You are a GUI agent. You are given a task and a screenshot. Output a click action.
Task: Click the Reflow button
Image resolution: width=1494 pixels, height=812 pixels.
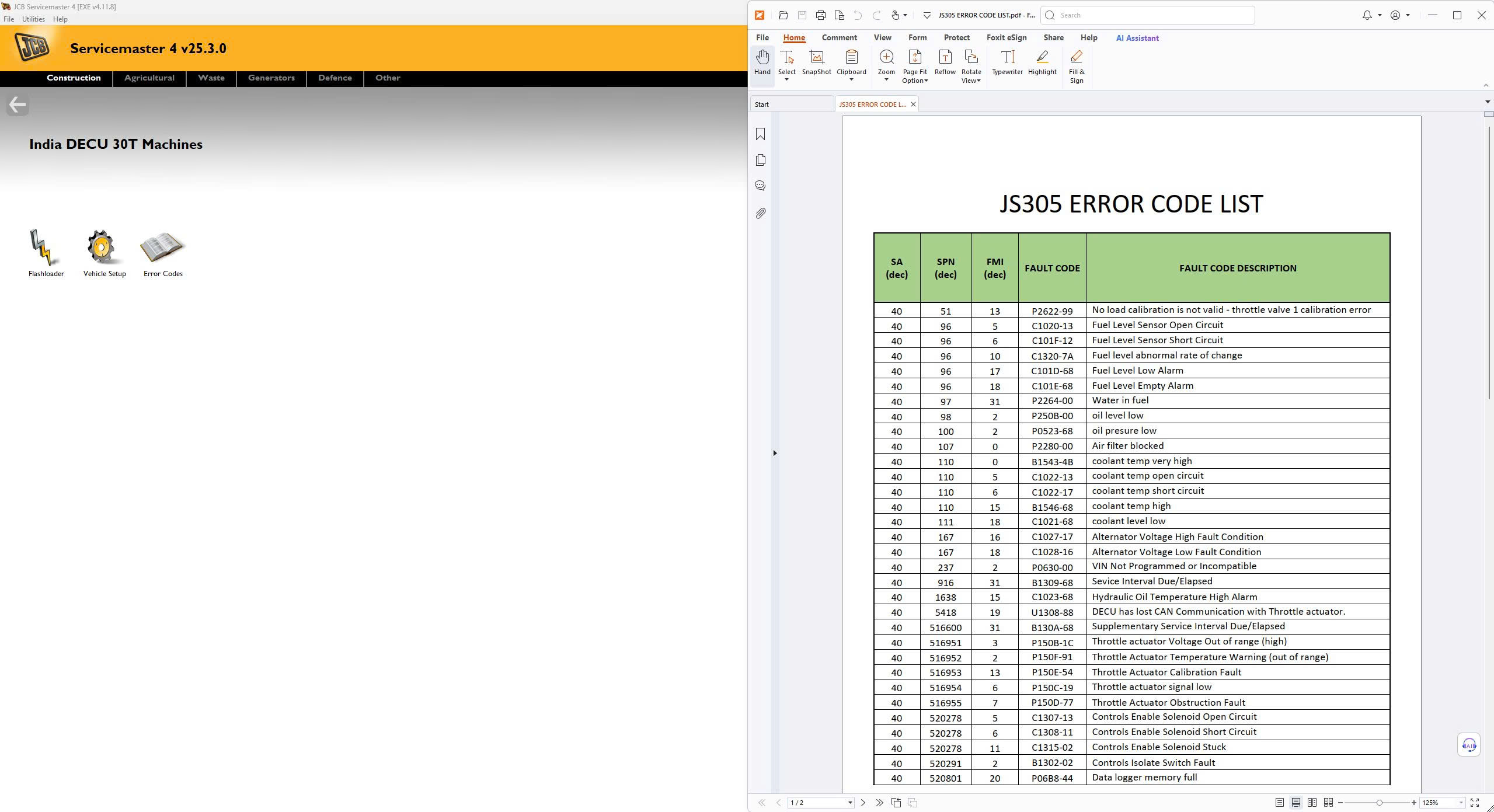point(945,63)
